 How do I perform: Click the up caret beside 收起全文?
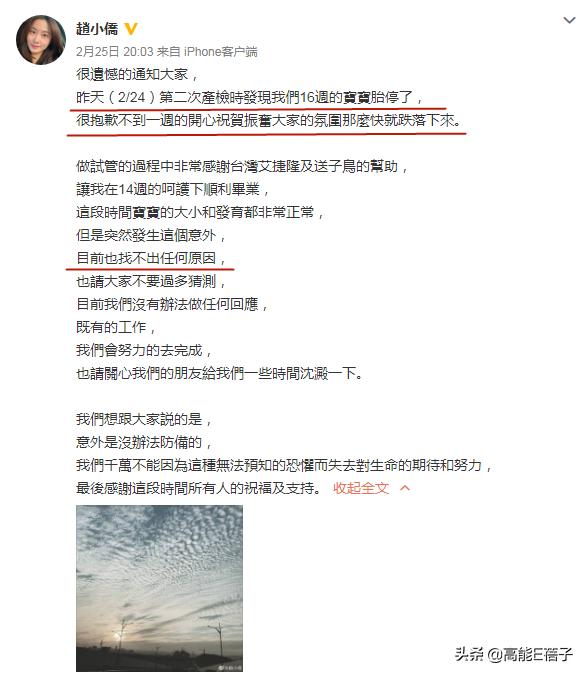pyautogui.click(x=405, y=488)
